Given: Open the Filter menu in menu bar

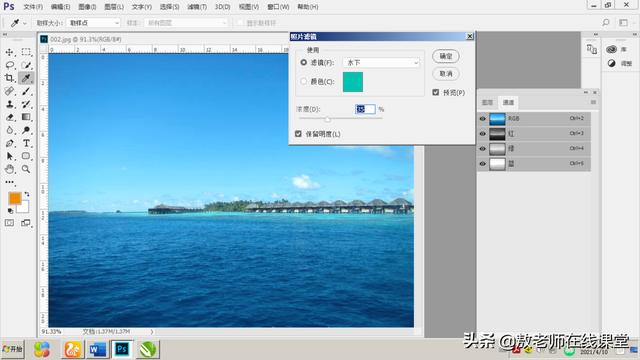Looking at the screenshot, I should click(197, 7).
